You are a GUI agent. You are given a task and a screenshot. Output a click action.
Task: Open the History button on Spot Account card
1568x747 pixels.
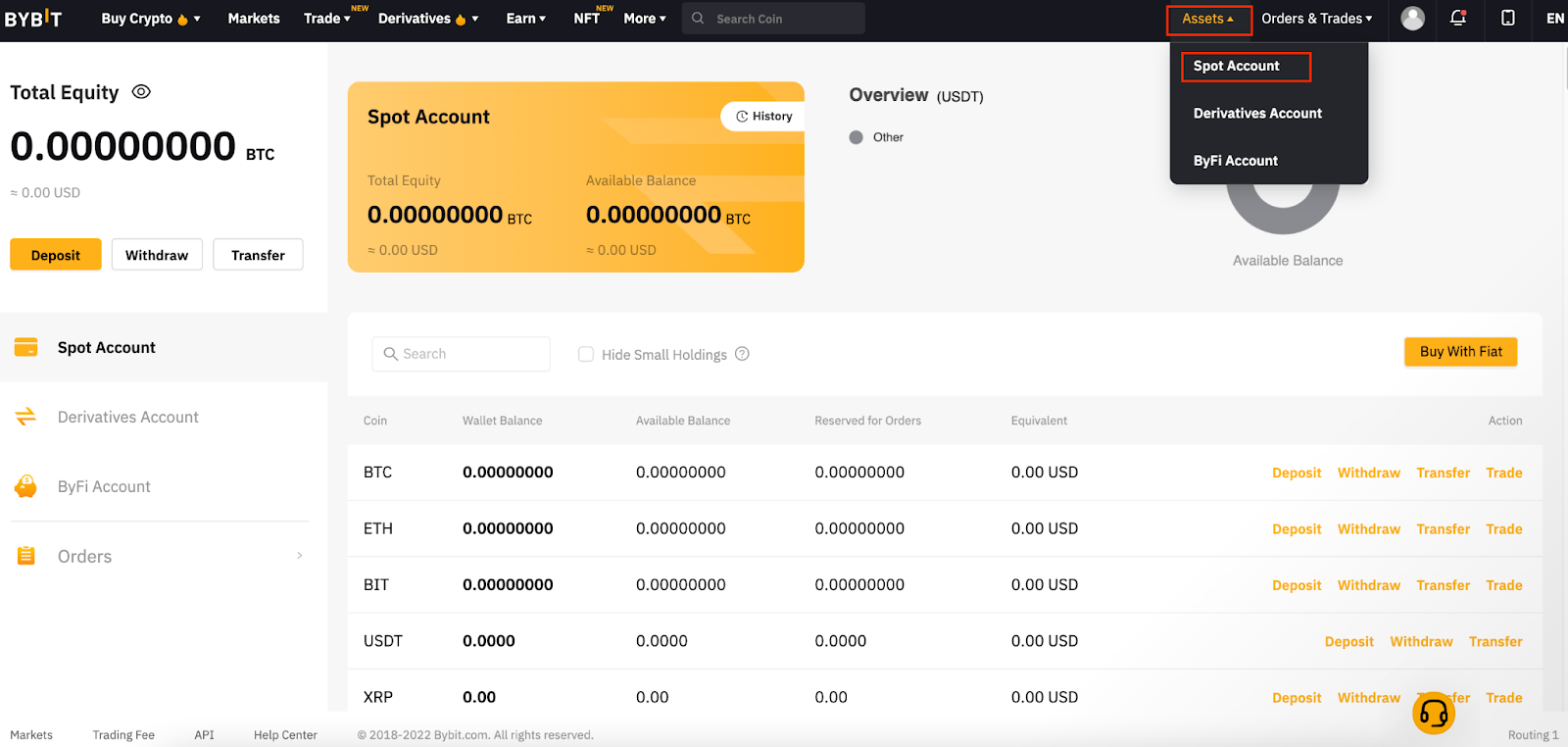coord(763,116)
